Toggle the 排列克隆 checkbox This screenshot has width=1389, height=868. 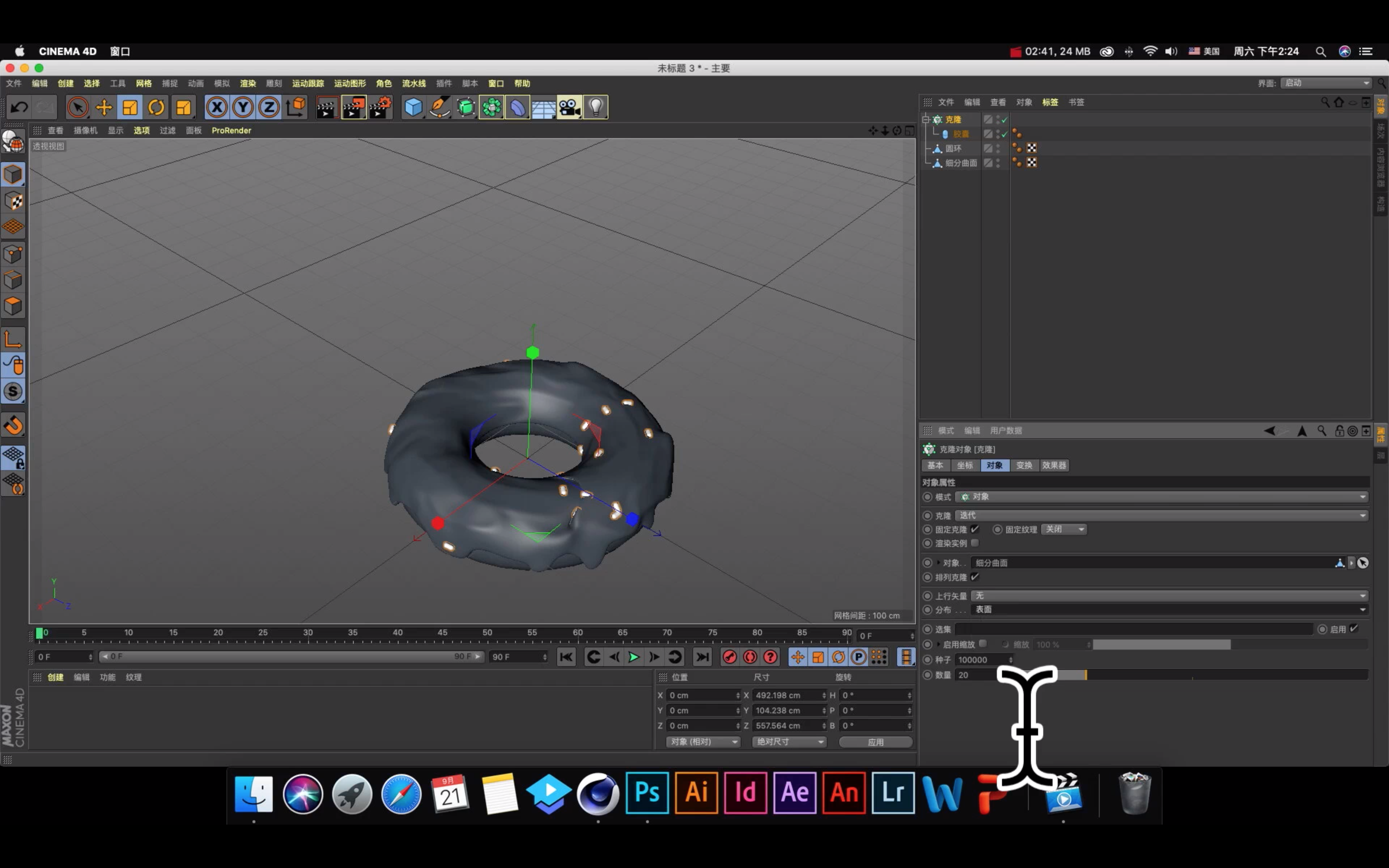pyautogui.click(x=975, y=577)
